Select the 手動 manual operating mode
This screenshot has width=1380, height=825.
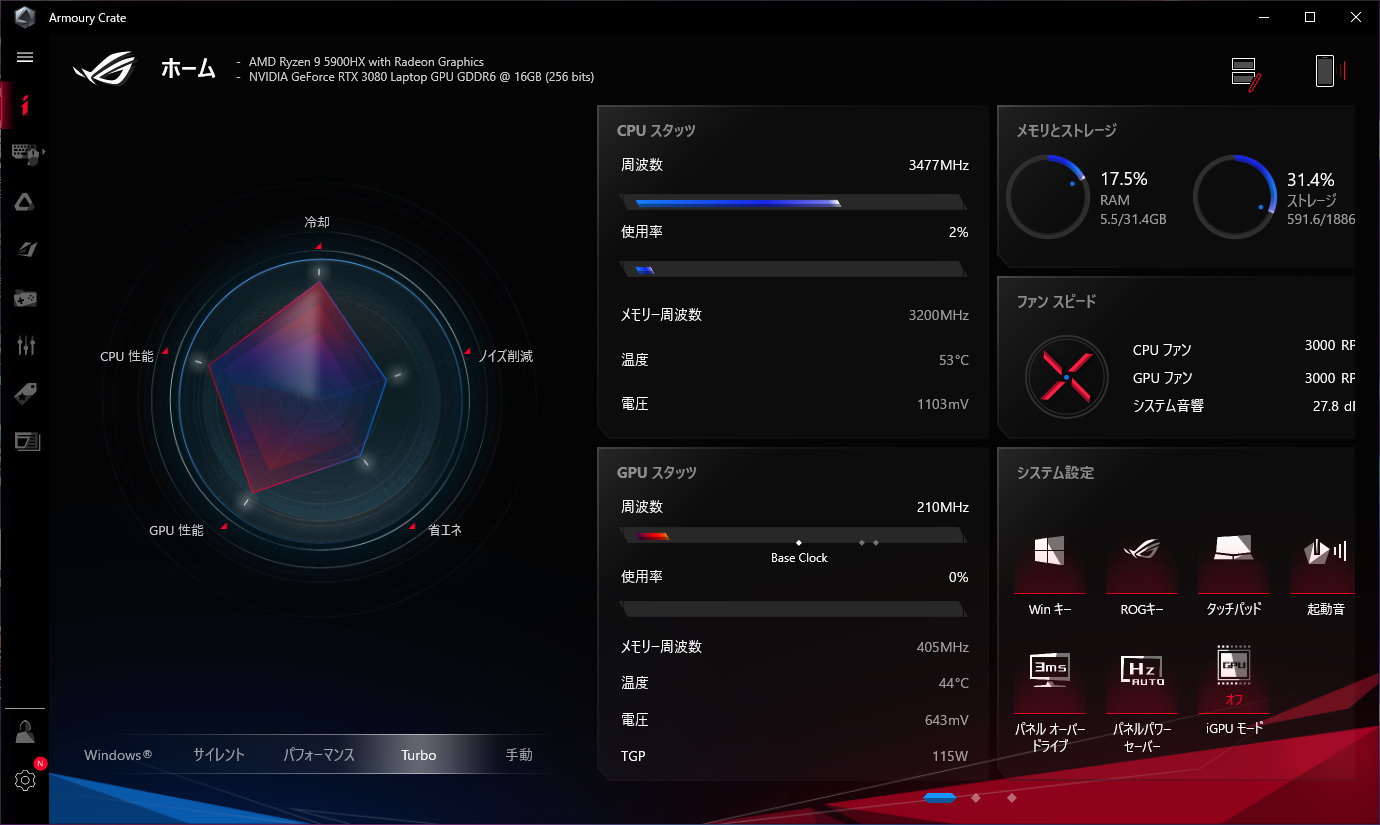pos(519,755)
